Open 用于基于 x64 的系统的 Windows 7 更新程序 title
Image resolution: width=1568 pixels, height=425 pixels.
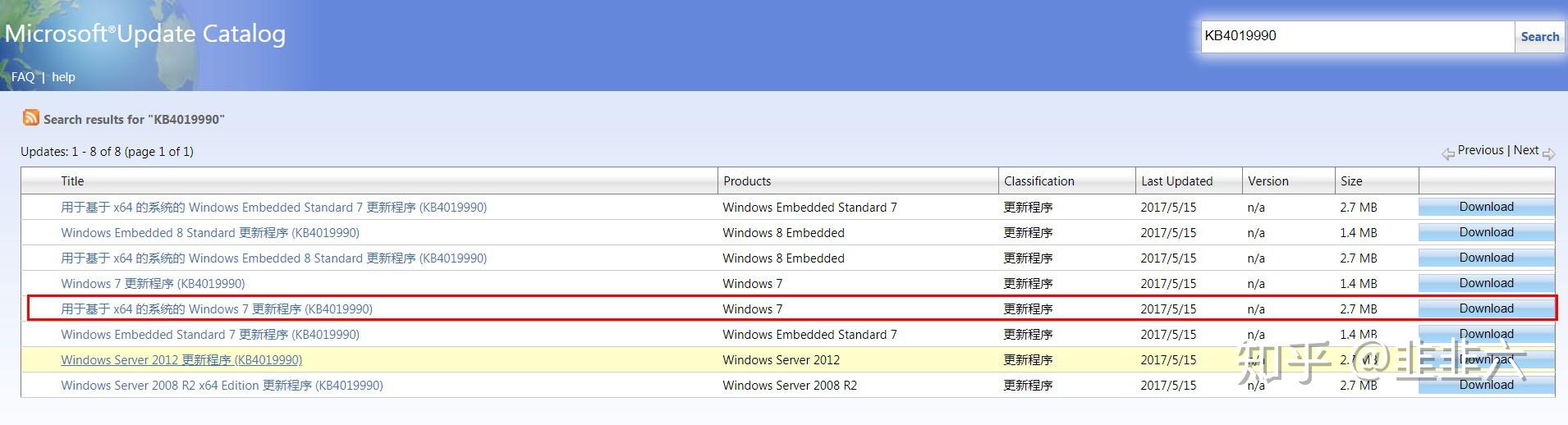click(x=217, y=309)
